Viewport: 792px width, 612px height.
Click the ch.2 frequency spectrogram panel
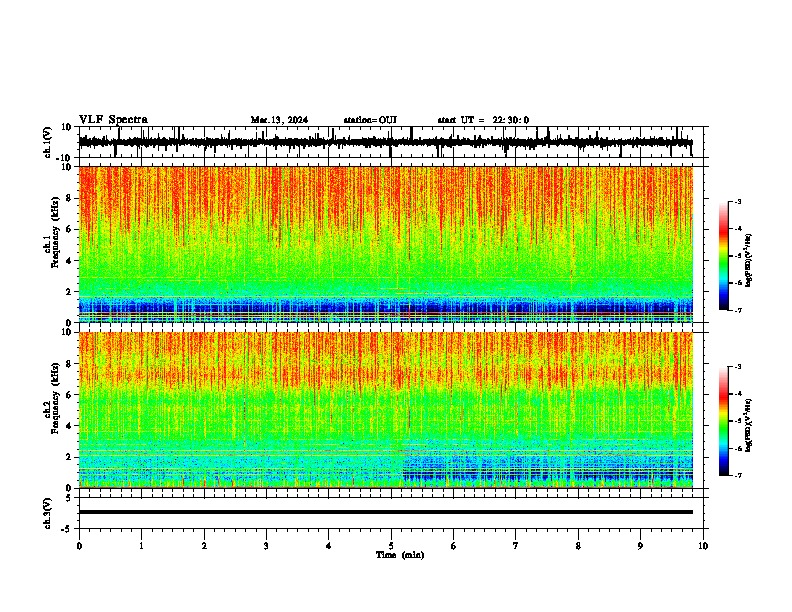point(386,410)
